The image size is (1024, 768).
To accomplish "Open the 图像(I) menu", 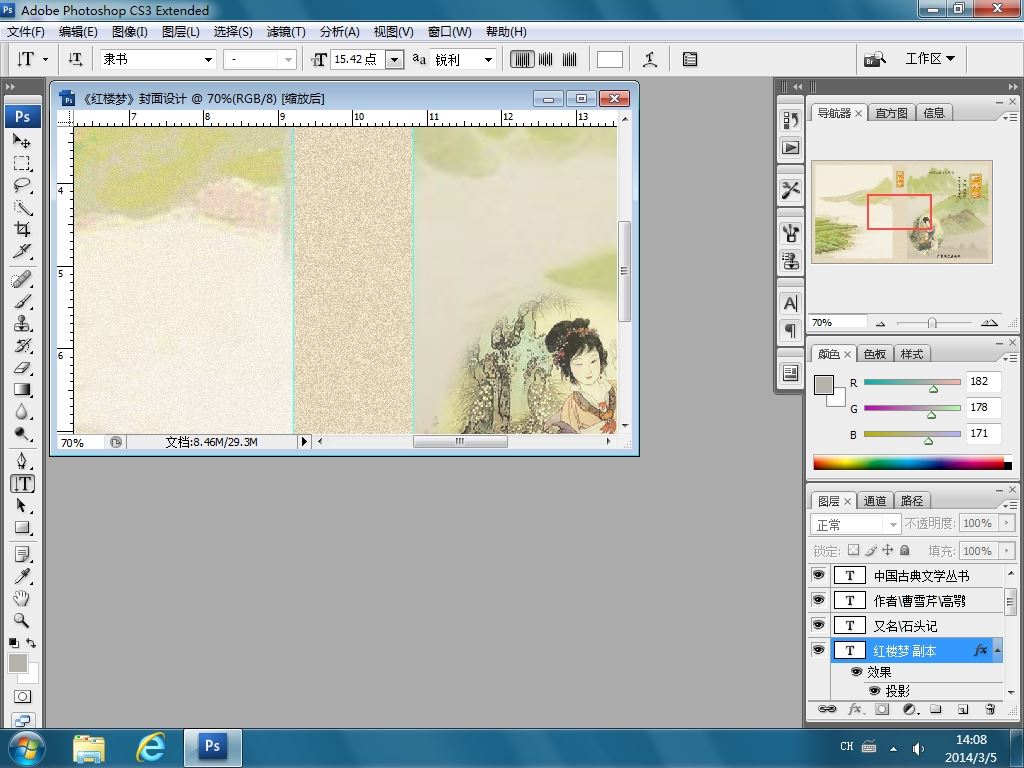I will [x=130, y=31].
